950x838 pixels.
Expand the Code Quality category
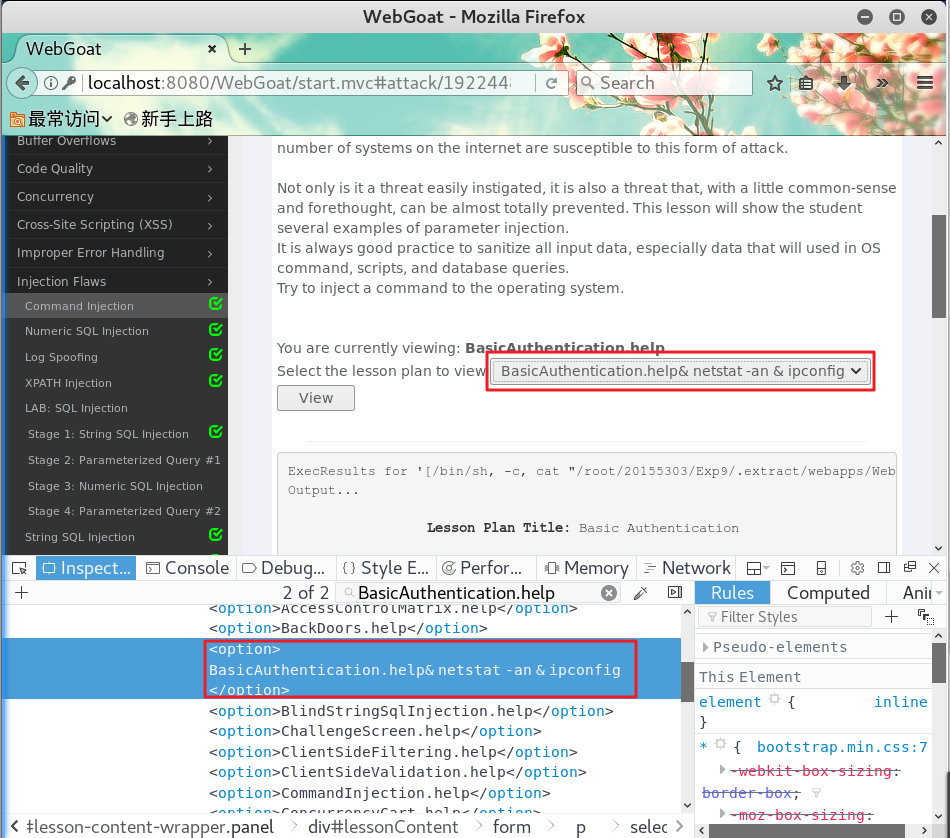coord(116,168)
